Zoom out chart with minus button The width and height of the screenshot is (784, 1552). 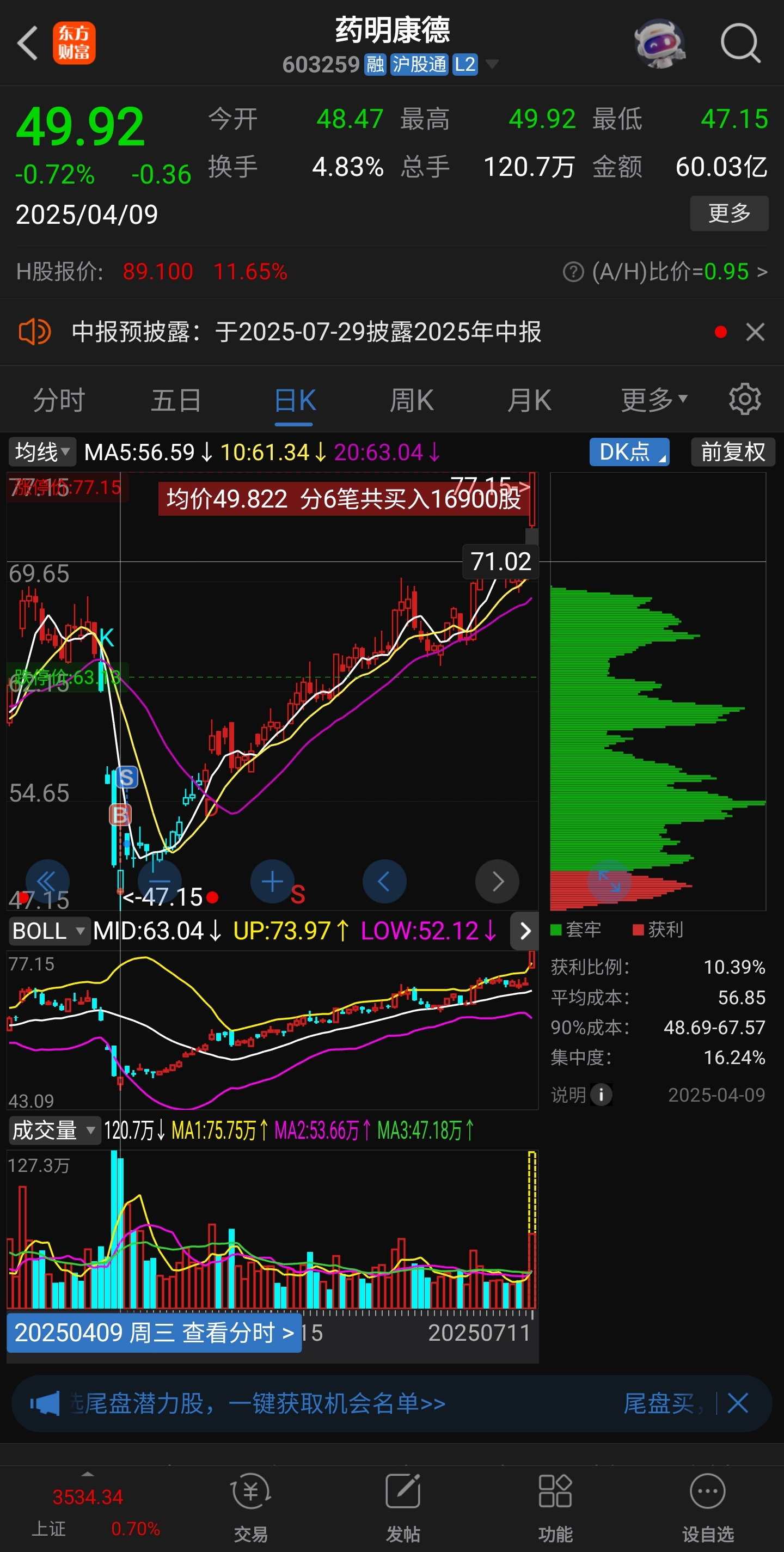tap(160, 881)
